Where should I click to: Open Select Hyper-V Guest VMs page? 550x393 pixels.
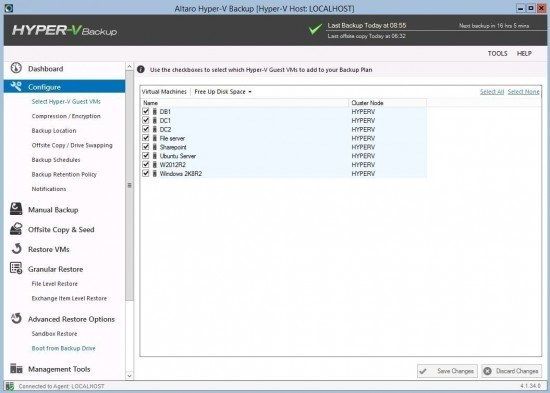[66, 101]
